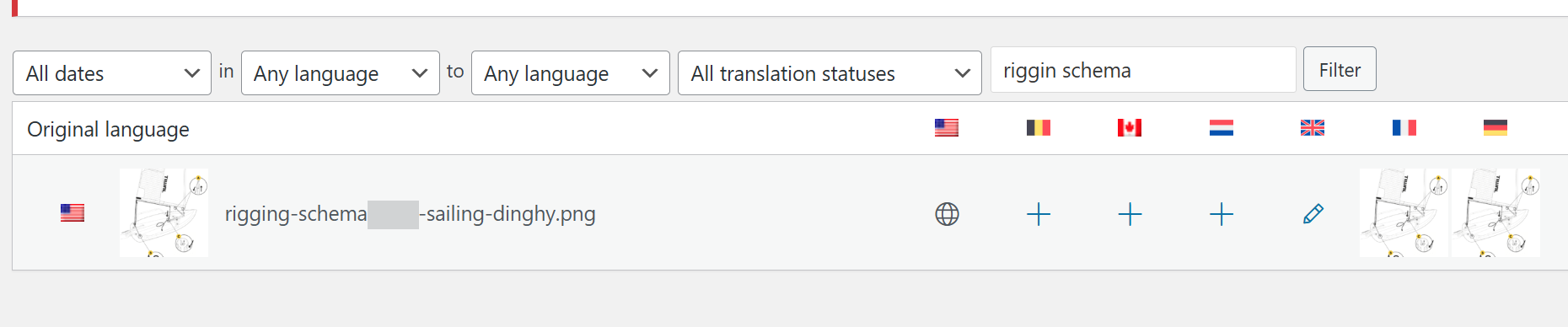Add Canadian translation with the plus icon
Screen dimensions: 1568x327
[x=1130, y=214]
